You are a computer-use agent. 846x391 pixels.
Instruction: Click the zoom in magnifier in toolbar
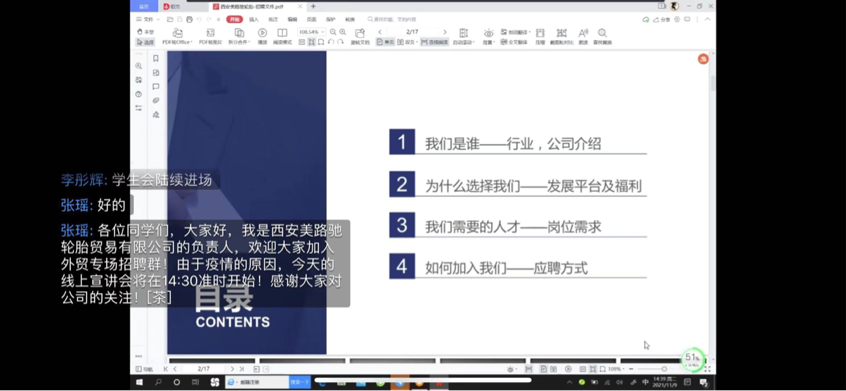[x=343, y=32]
